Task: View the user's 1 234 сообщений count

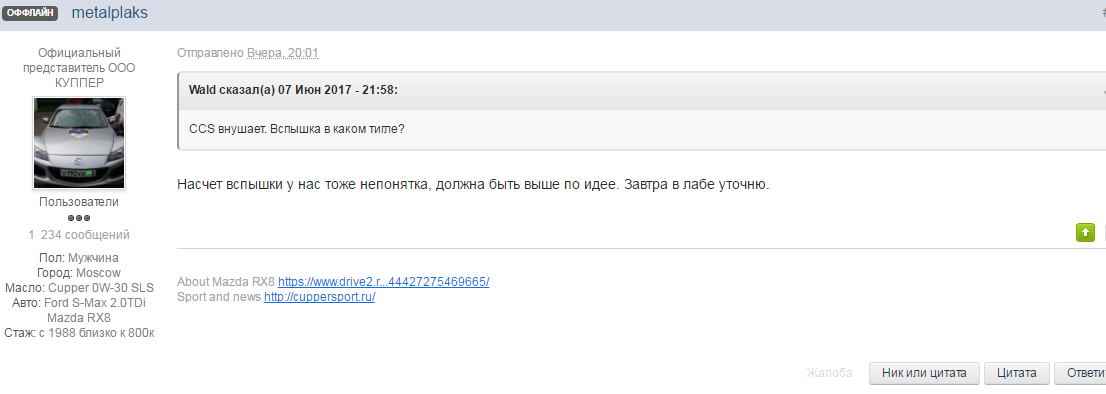Action: pyautogui.click(x=79, y=235)
